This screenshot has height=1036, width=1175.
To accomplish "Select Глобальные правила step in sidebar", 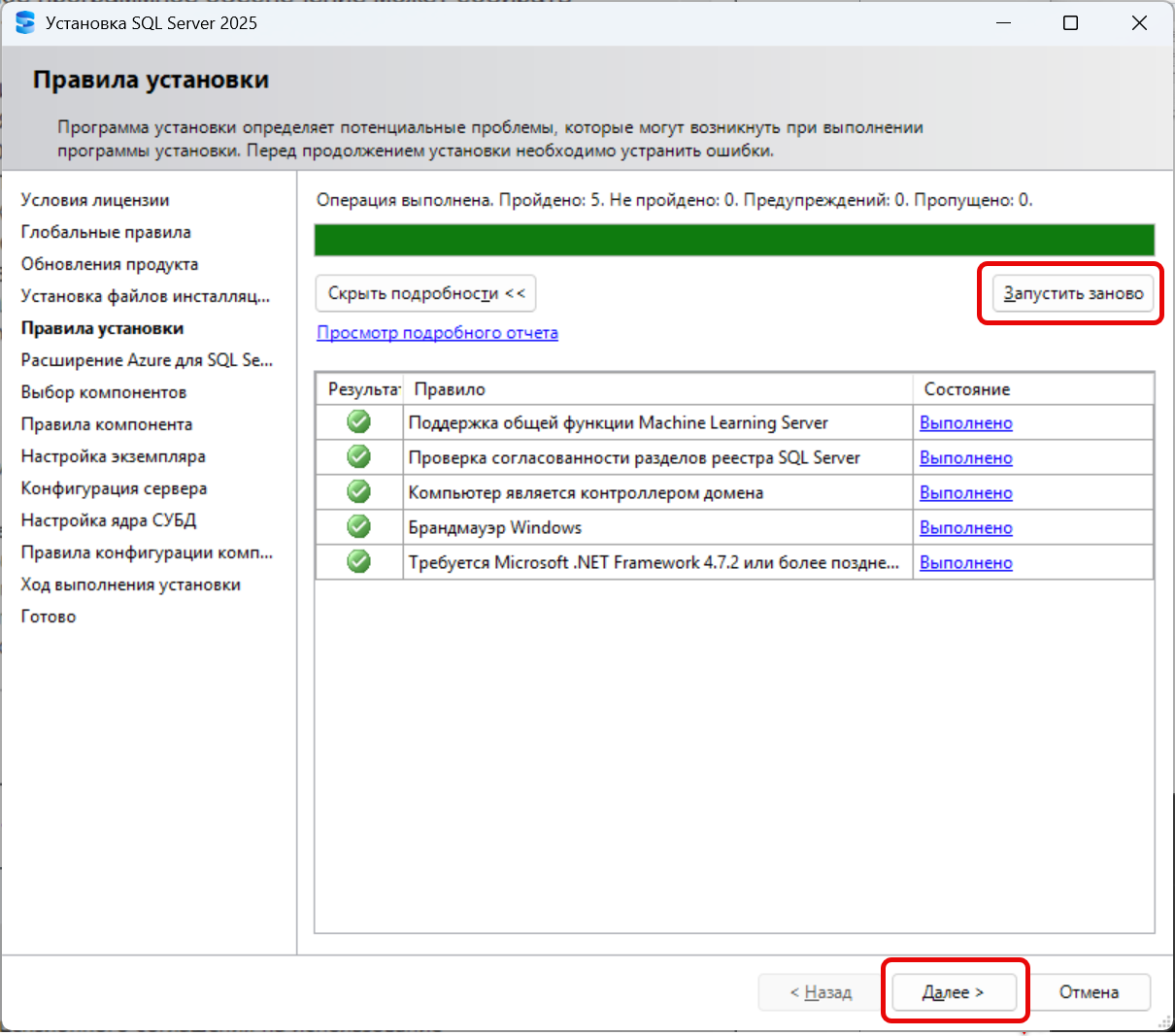I will click(106, 232).
